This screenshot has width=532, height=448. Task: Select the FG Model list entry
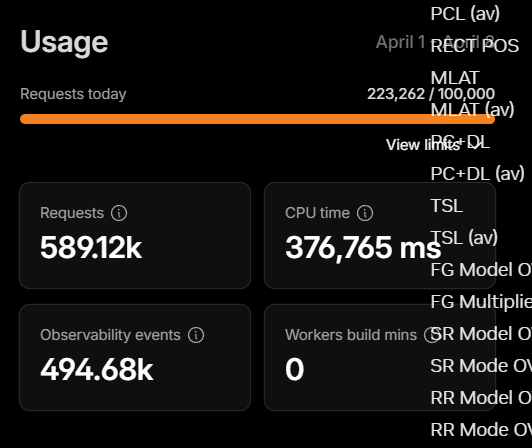point(481,269)
